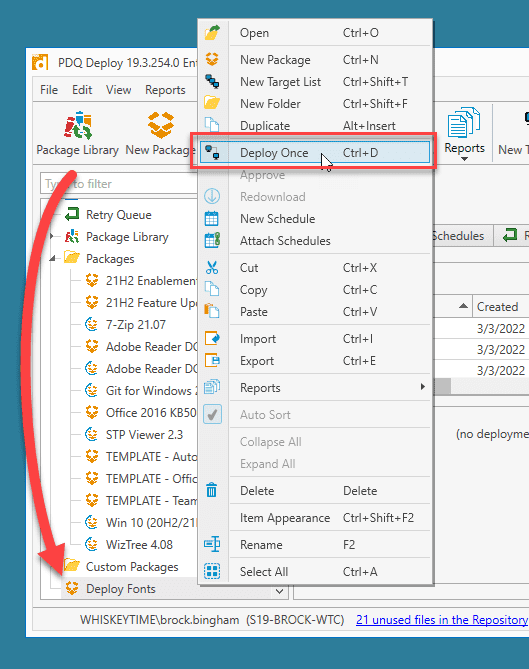
Task: Click the Import icon in context menu
Action: [212, 338]
